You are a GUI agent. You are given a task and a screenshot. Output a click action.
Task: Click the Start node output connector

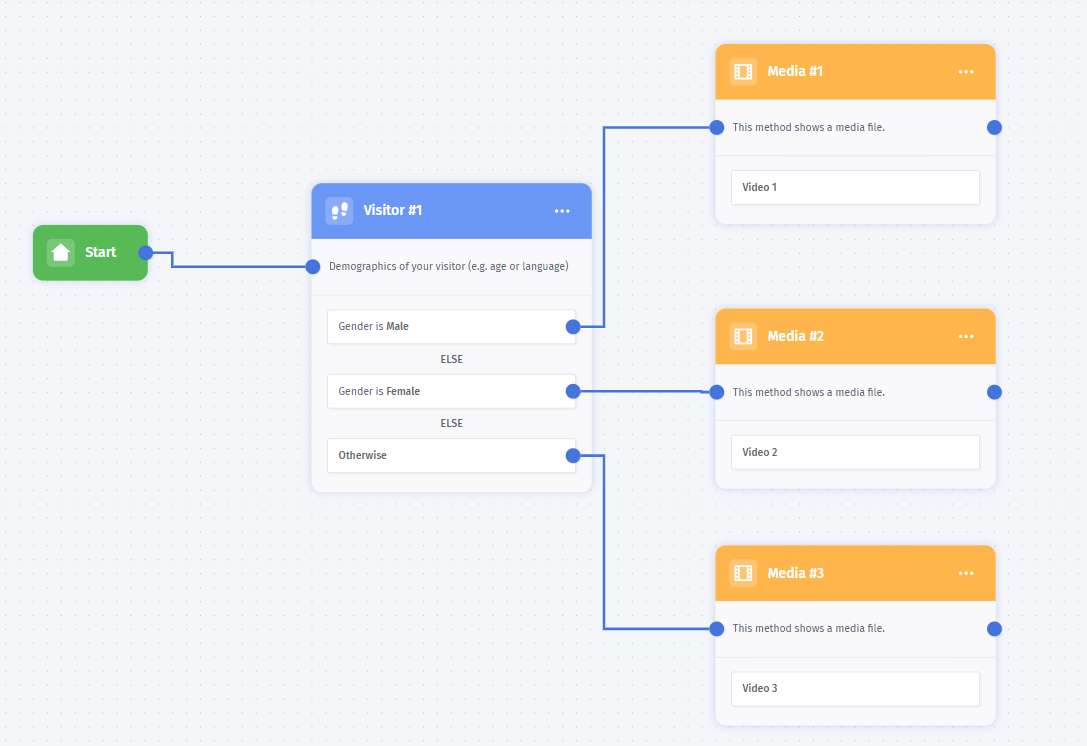click(146, 252)
